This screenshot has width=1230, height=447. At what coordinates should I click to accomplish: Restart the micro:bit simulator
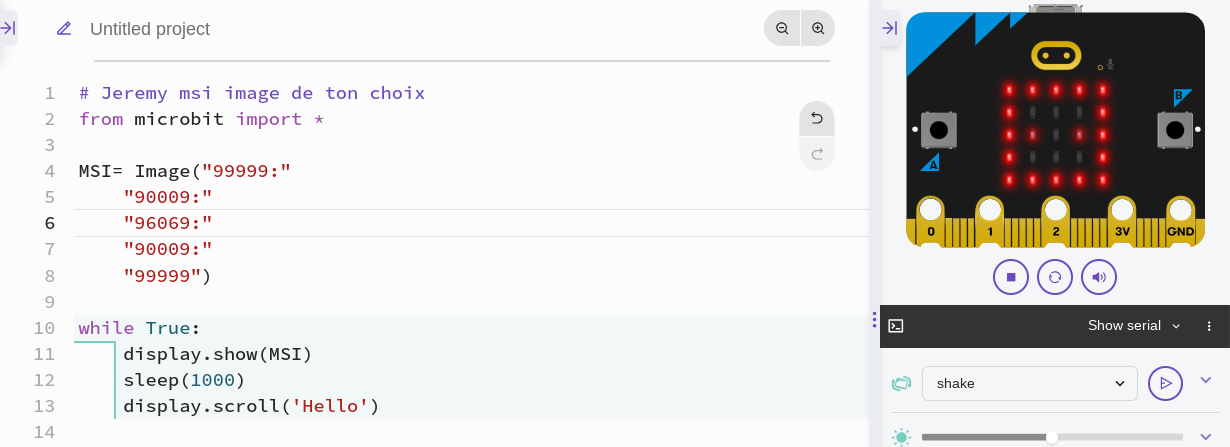pos(1055,277)
